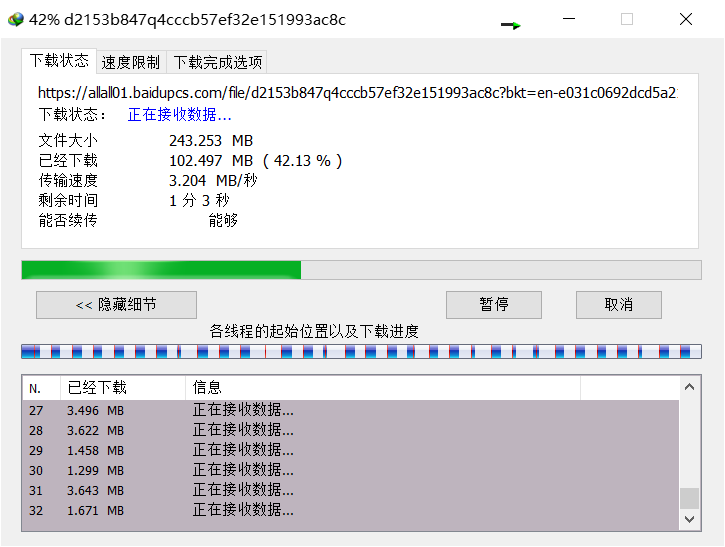
Task: Switch to the 速度限制 tab
Action: 131,62
